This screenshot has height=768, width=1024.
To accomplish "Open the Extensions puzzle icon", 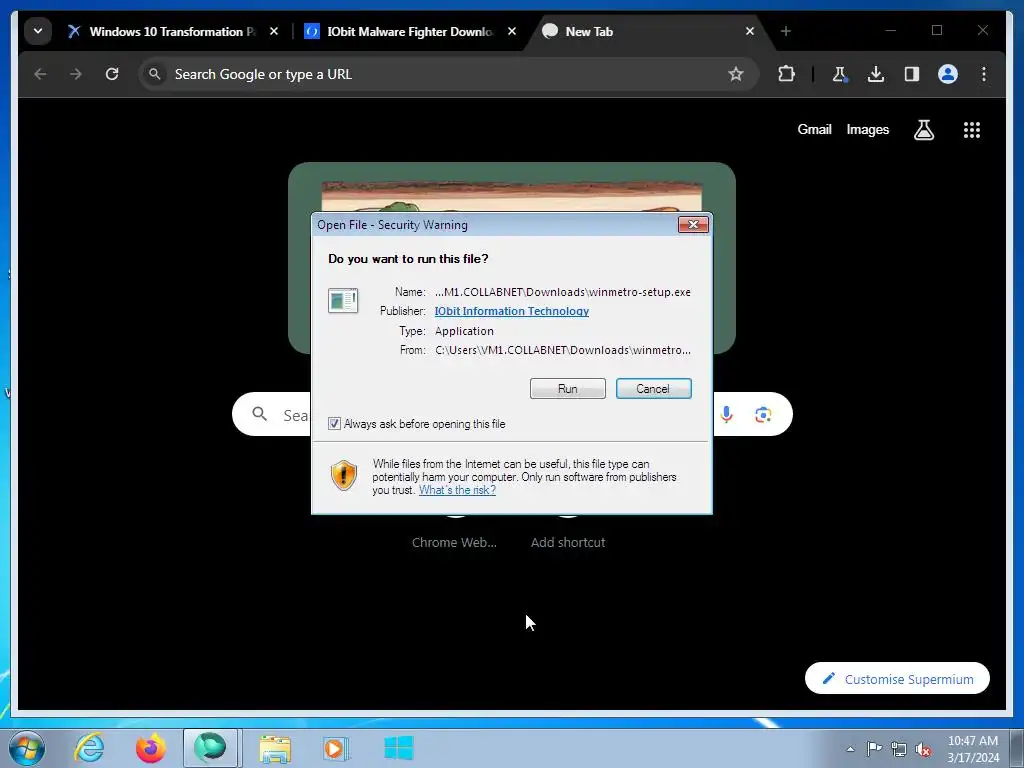I will [x=786, y=74].
